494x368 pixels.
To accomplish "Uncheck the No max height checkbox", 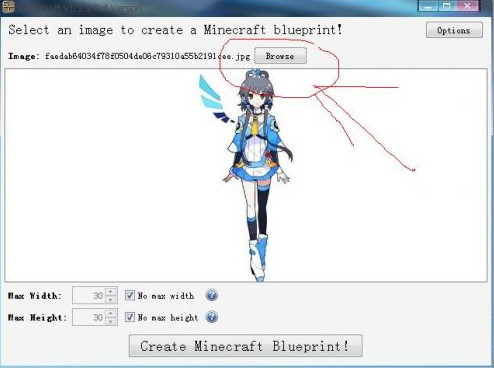I will (130, 317).
